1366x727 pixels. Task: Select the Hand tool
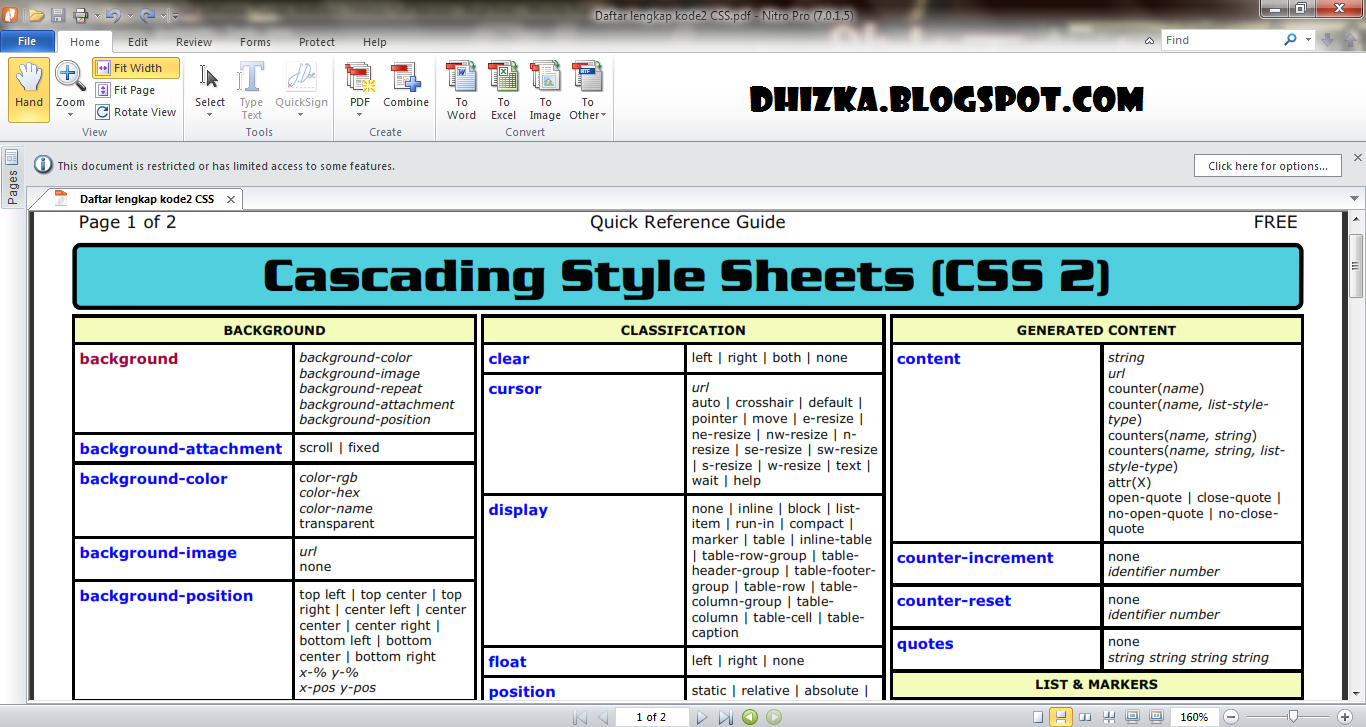tap(29, 89)
